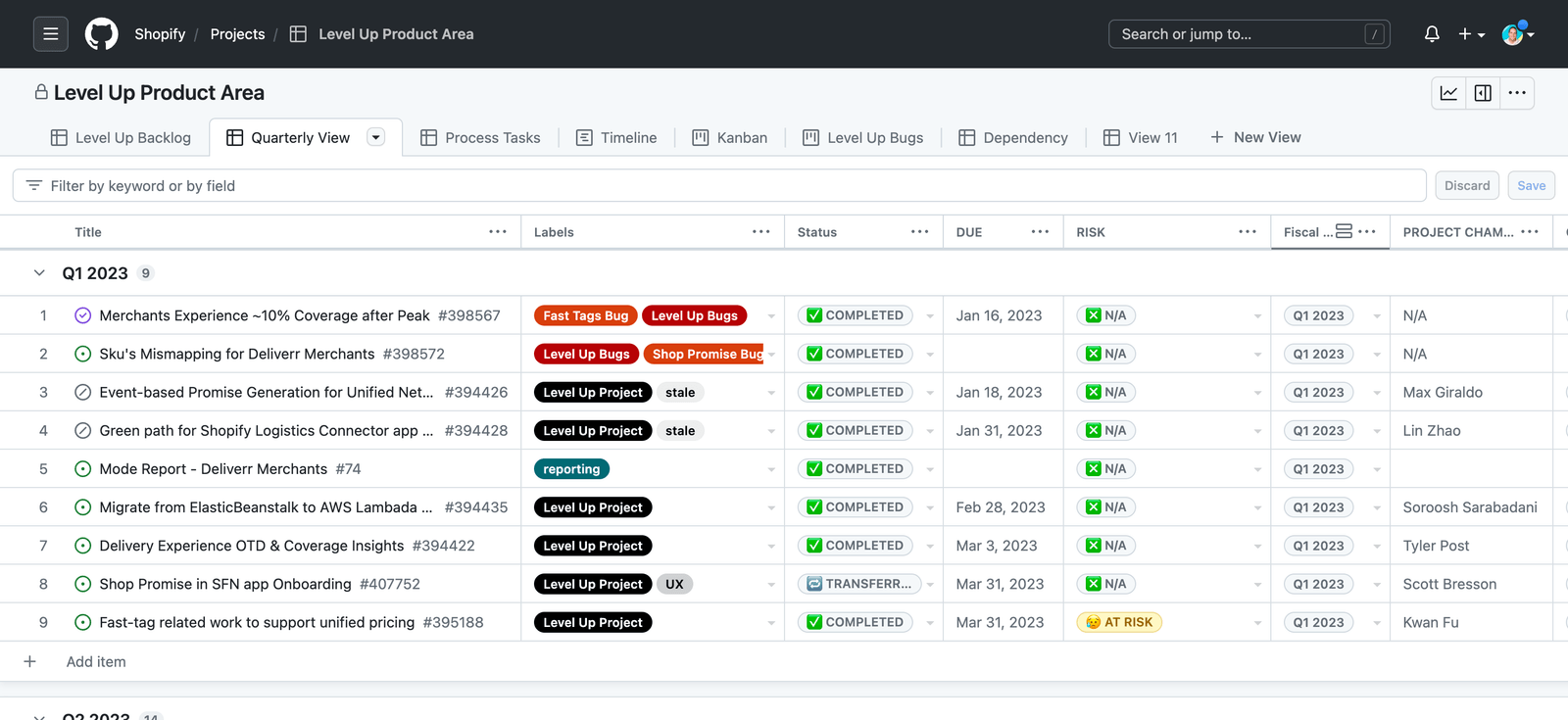Switch to Process Tasks tab

point(480,138)
